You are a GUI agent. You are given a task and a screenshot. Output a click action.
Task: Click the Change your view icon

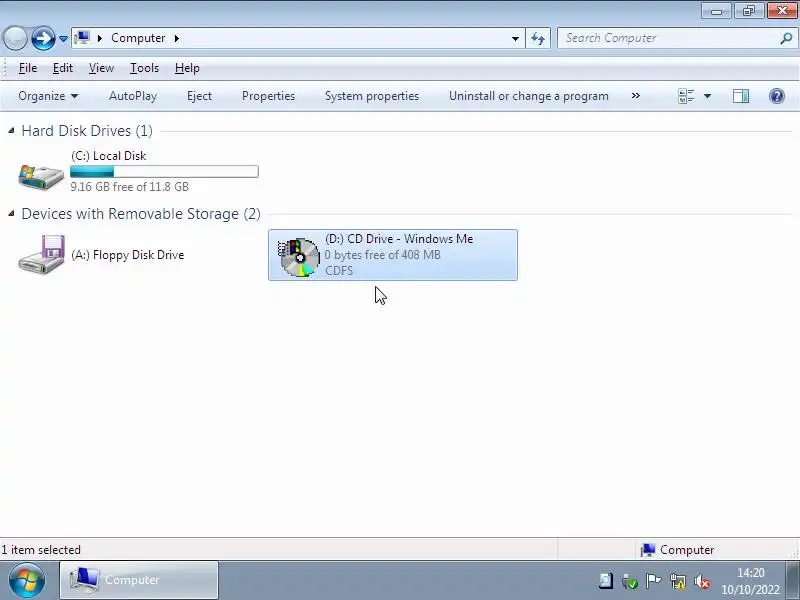(x=686, y=96)
